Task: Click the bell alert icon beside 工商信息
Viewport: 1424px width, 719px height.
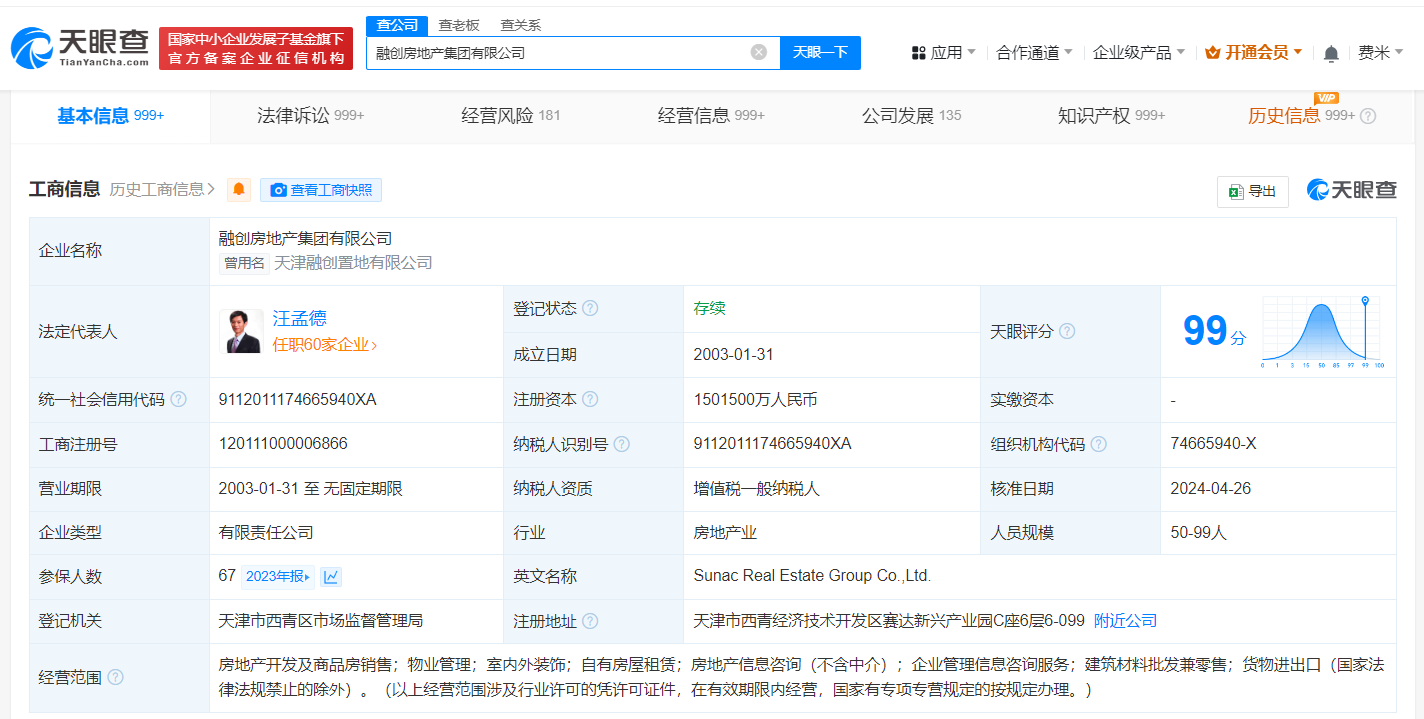Action: point(238,190)
